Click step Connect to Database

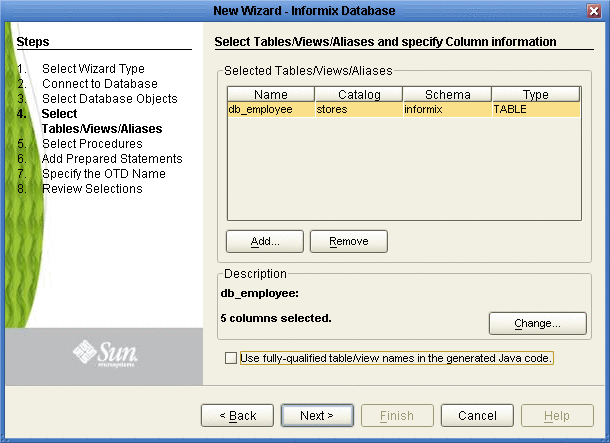[x=100, y=84]
